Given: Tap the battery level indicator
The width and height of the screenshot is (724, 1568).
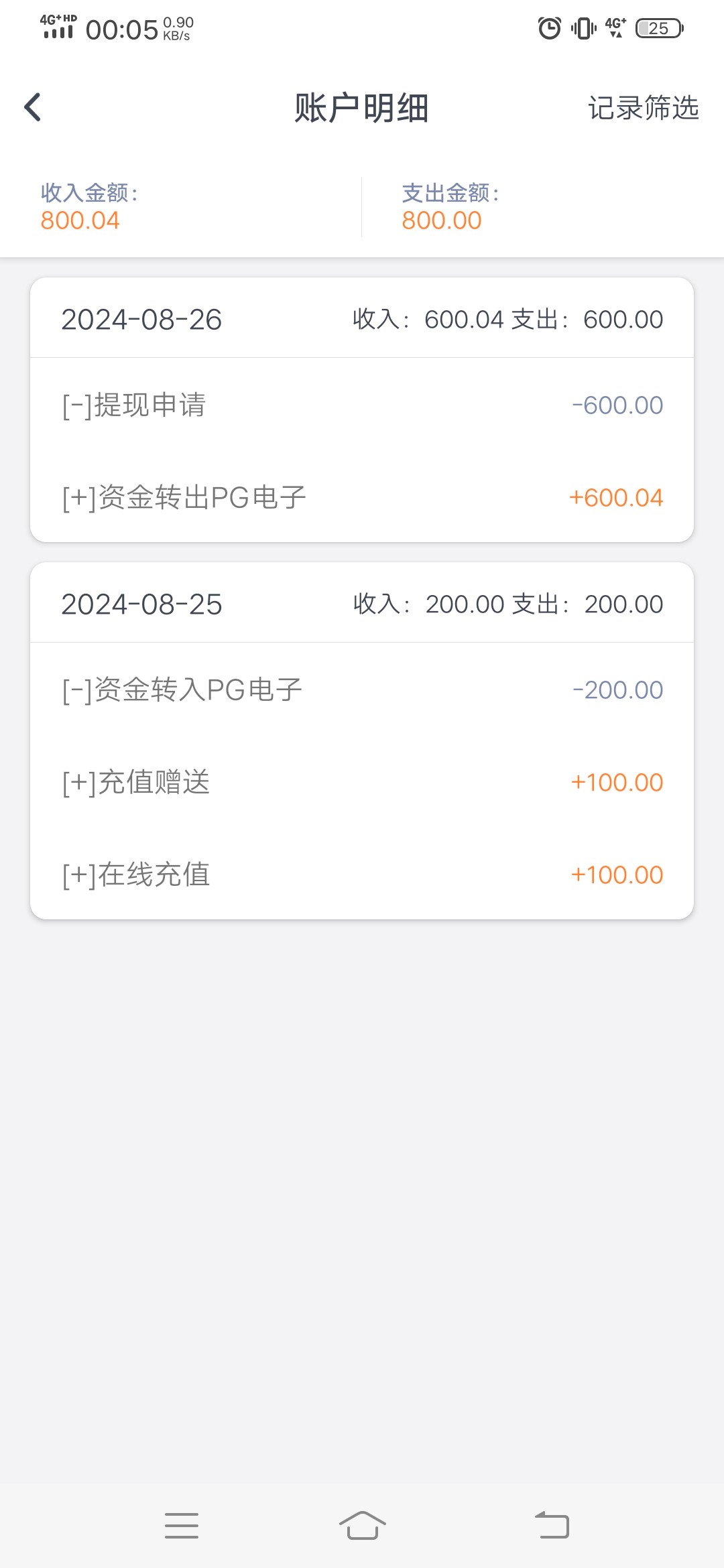Looking at the screenshot, I should click(x=659, y=28).
